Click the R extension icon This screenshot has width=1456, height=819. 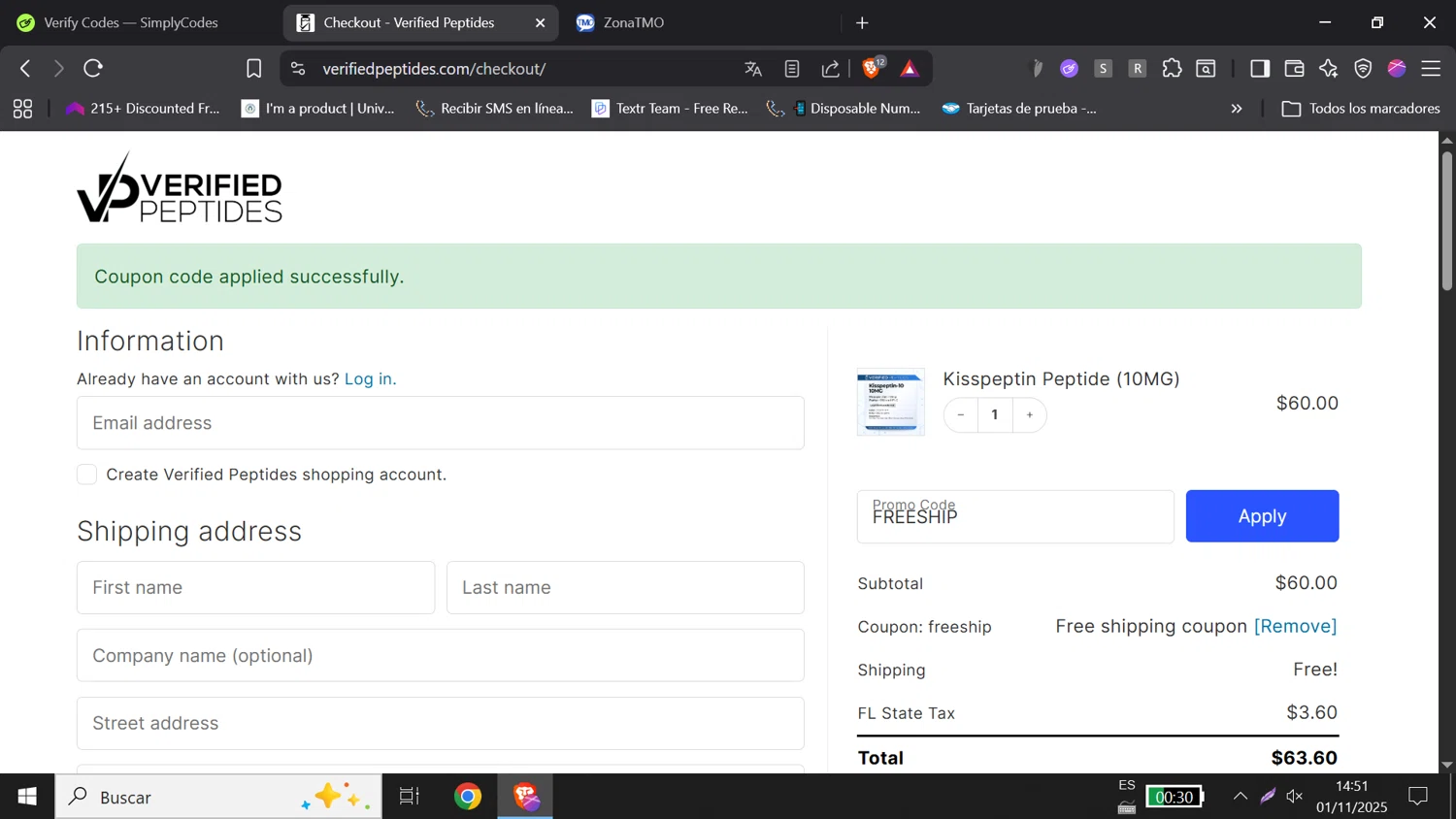click(1138, 68)
